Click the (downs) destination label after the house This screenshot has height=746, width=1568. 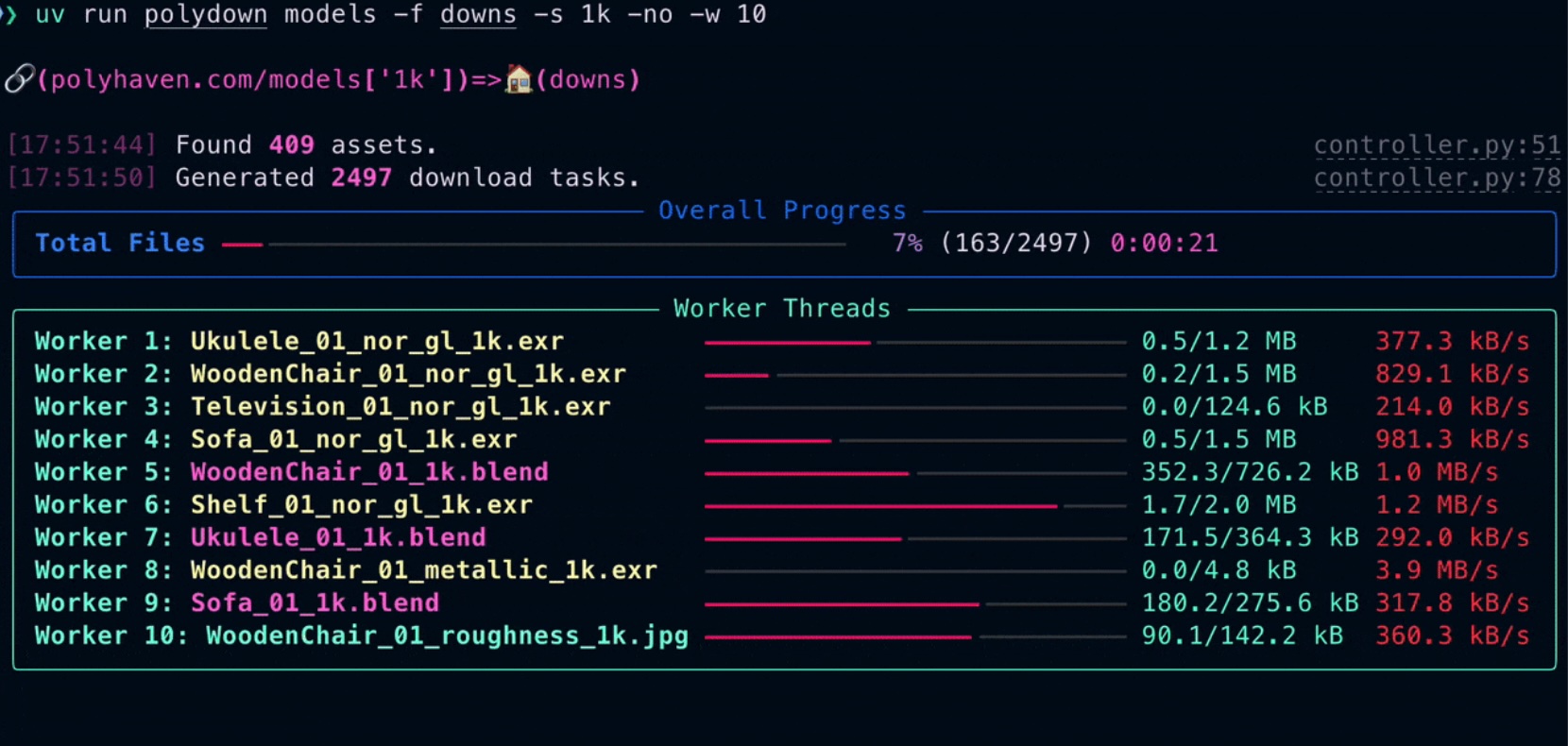click(588, 79)
